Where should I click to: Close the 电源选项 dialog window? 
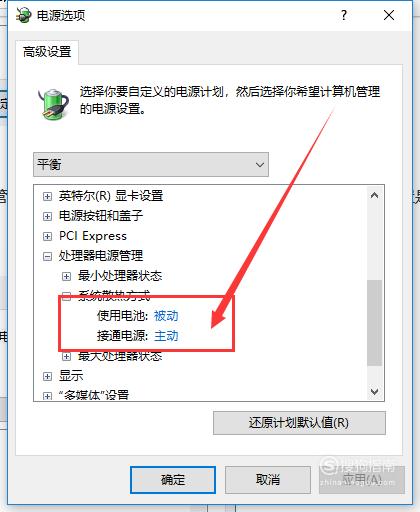(x=389, y=15)
